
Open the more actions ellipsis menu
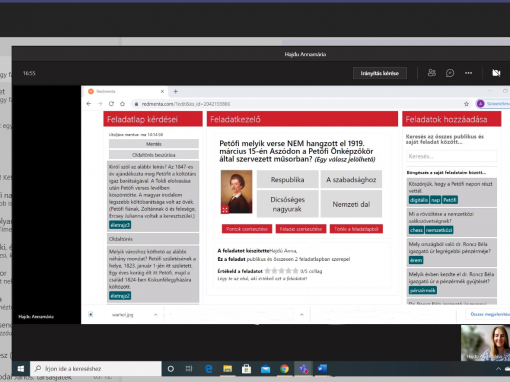468,73
